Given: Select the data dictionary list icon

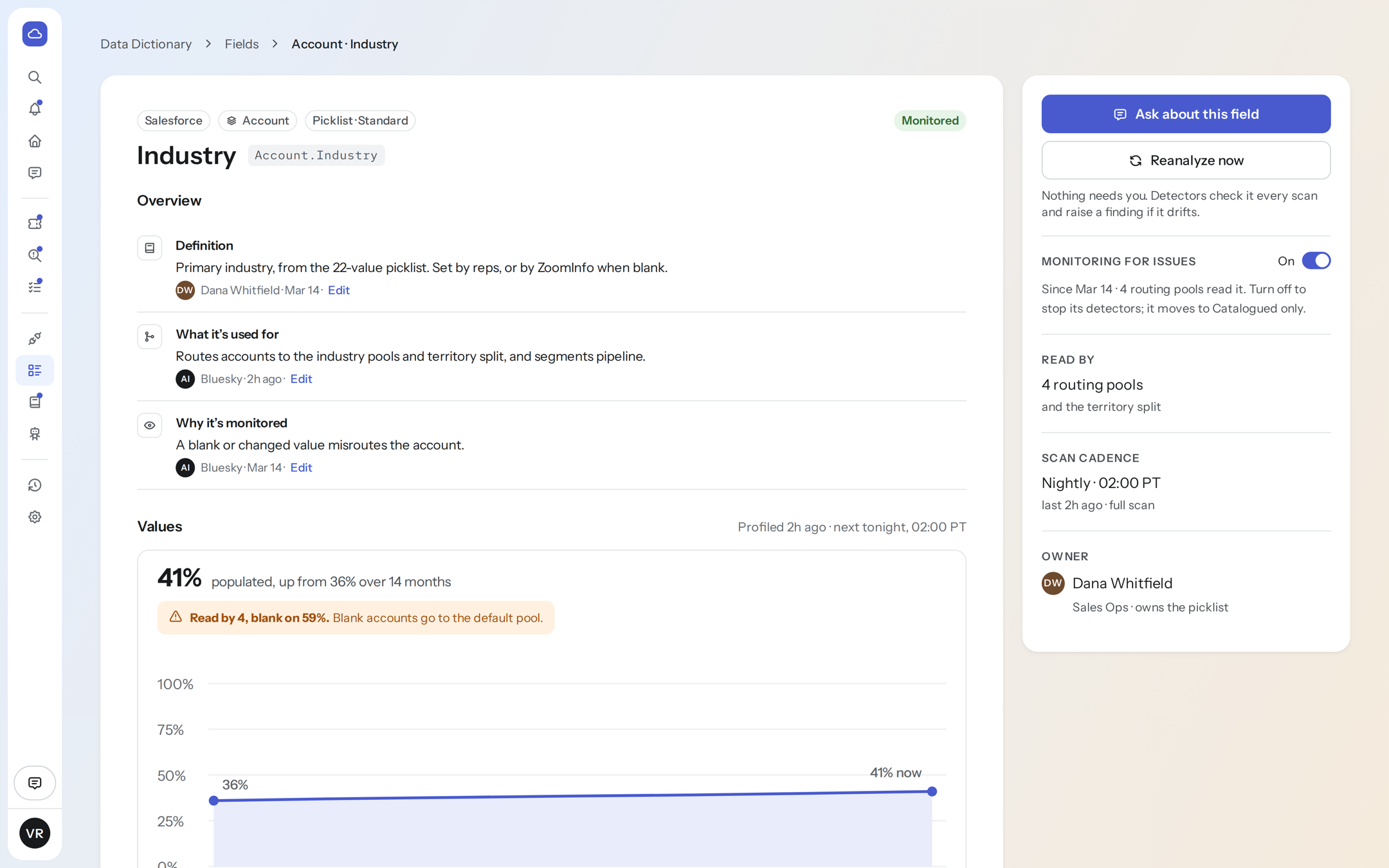Looking at the screenshot, I should 35,370.
